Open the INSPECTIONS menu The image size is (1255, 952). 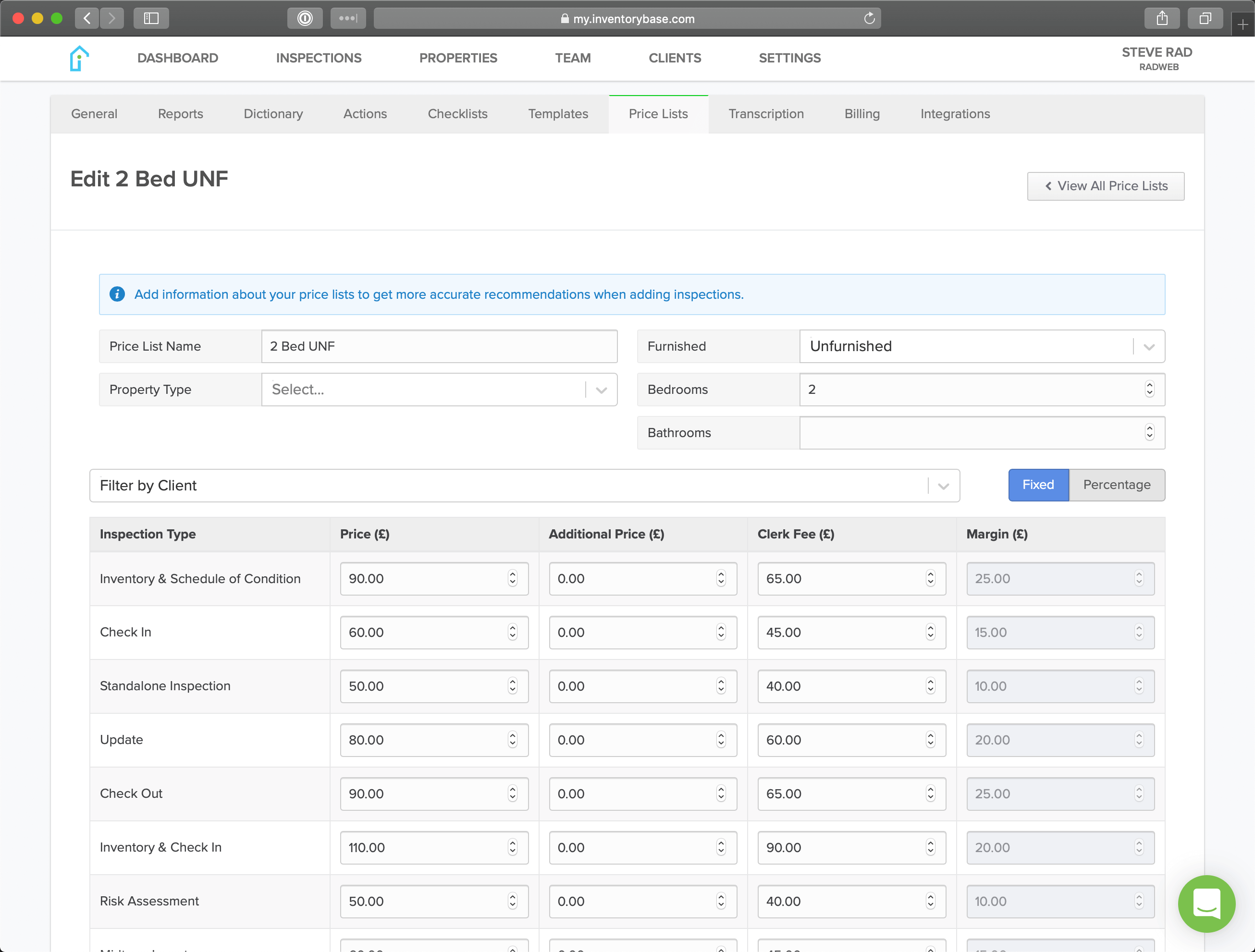point(318,58)
